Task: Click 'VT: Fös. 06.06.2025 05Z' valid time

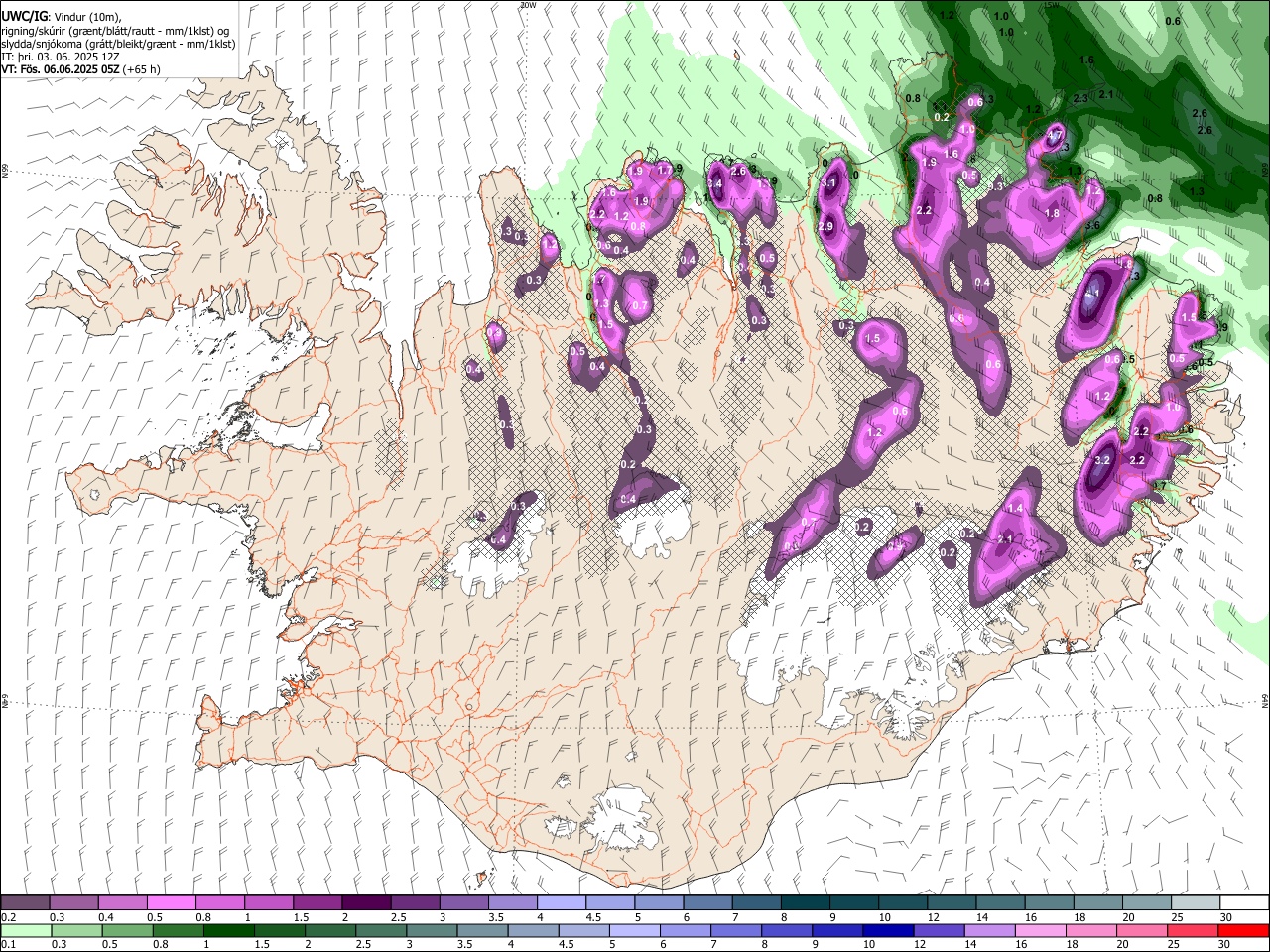Action: click(x=61, y=69)
